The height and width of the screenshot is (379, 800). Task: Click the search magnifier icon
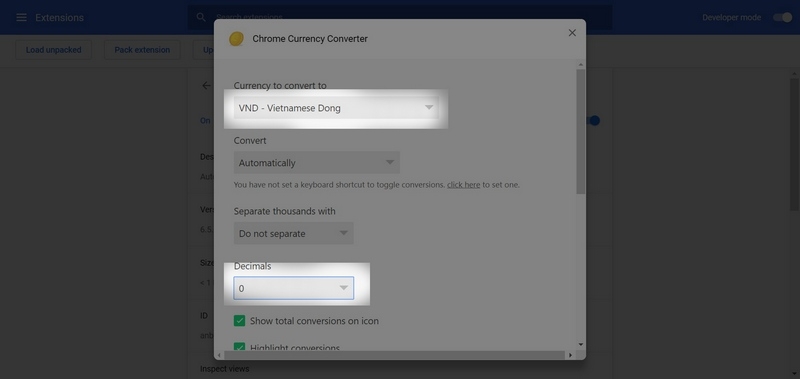(x=201, y=17)
